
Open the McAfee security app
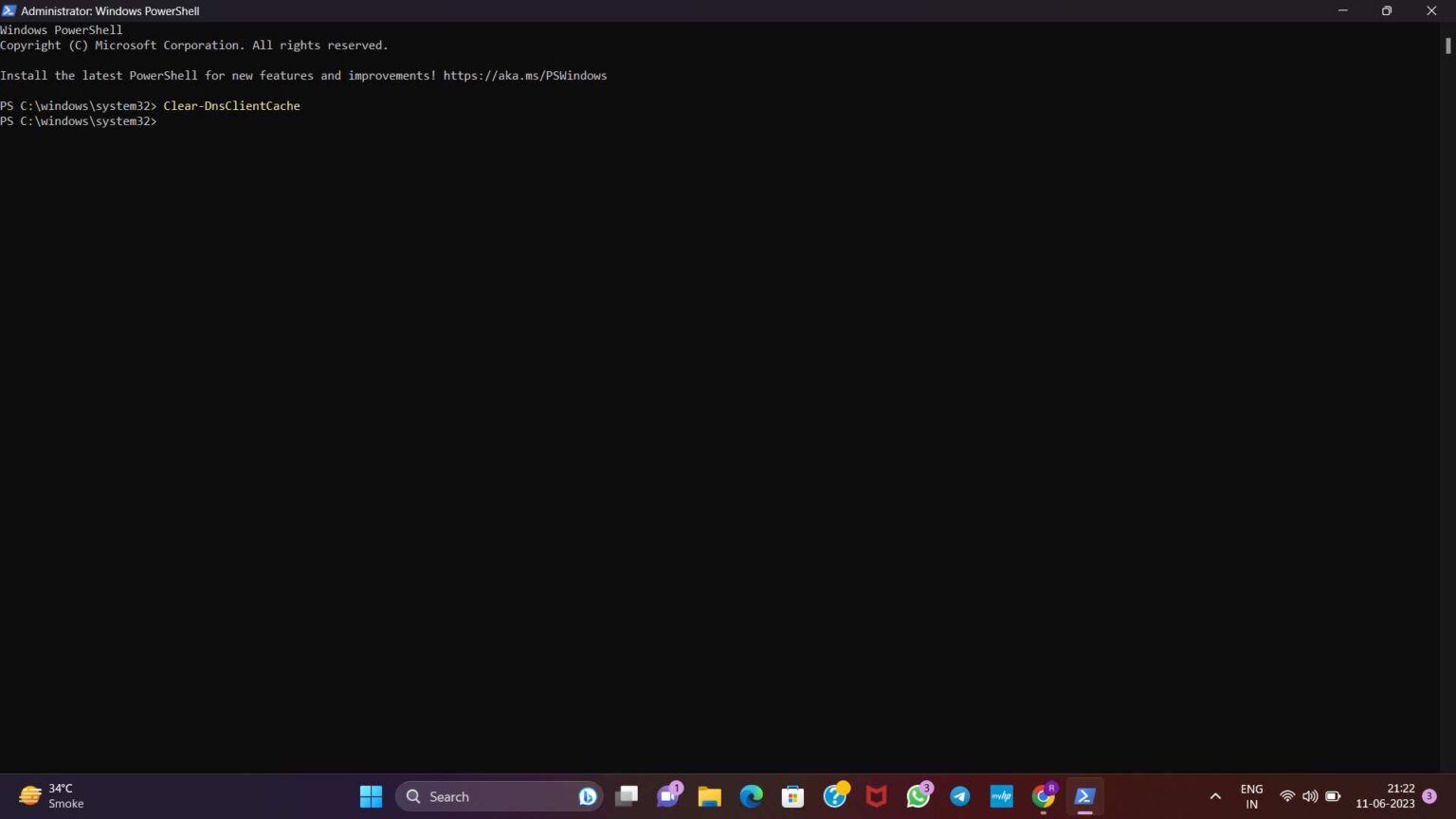pos(875,796)
